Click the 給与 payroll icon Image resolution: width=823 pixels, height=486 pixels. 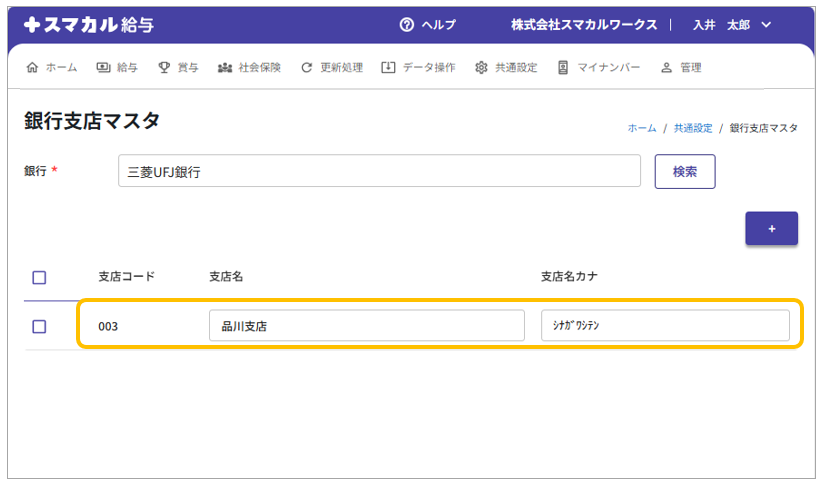(x=103, y=68)
